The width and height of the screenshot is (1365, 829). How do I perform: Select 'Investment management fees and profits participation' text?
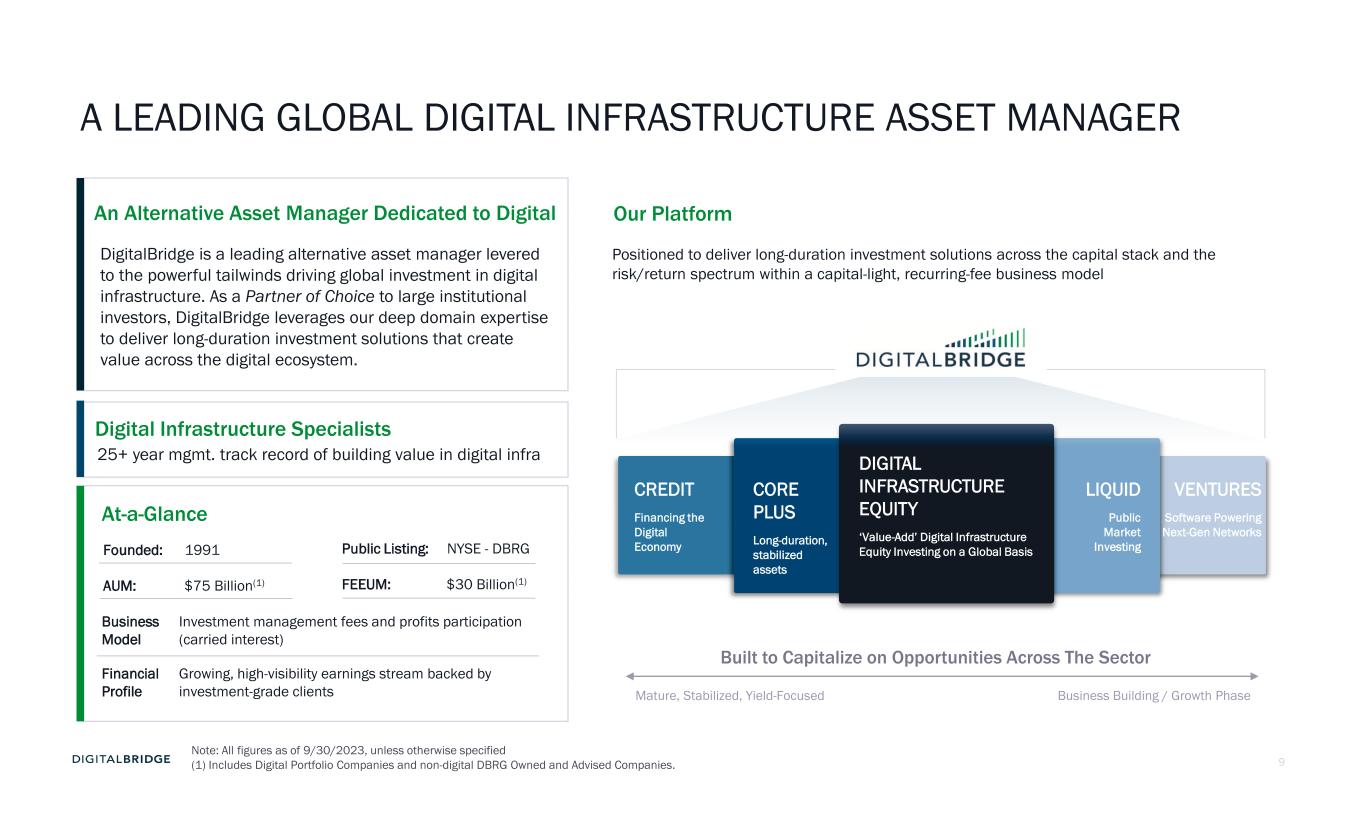point(350,631)
